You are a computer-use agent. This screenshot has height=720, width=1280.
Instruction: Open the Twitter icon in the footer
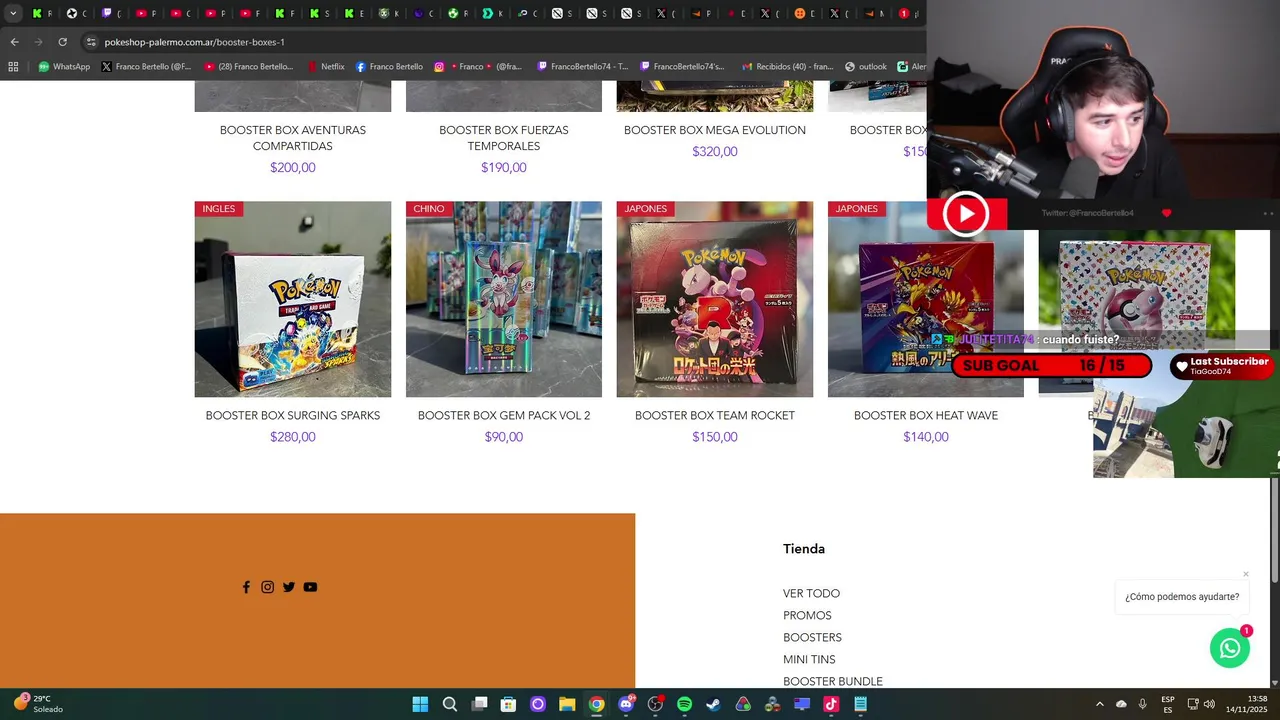click(289, 587)
